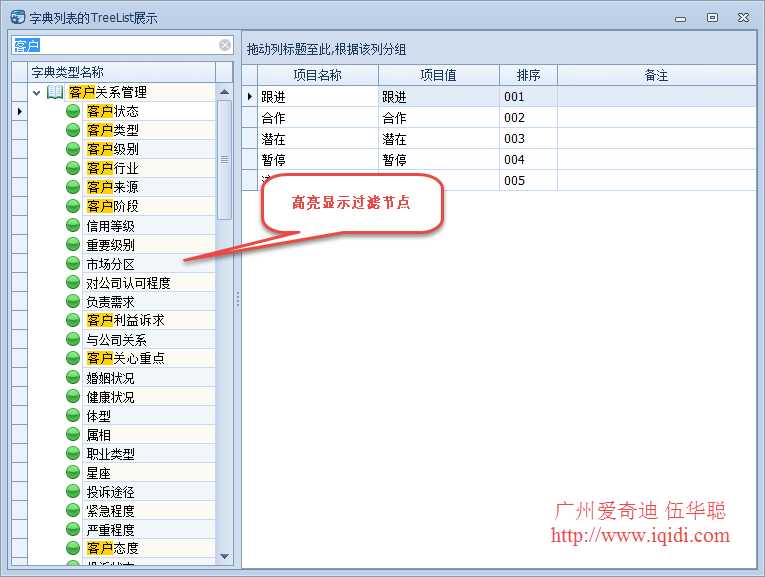This screenshot has width=765, height=577.
Task: Click the tree vertical scrollbar thumb
Action: tap(224, 159)
